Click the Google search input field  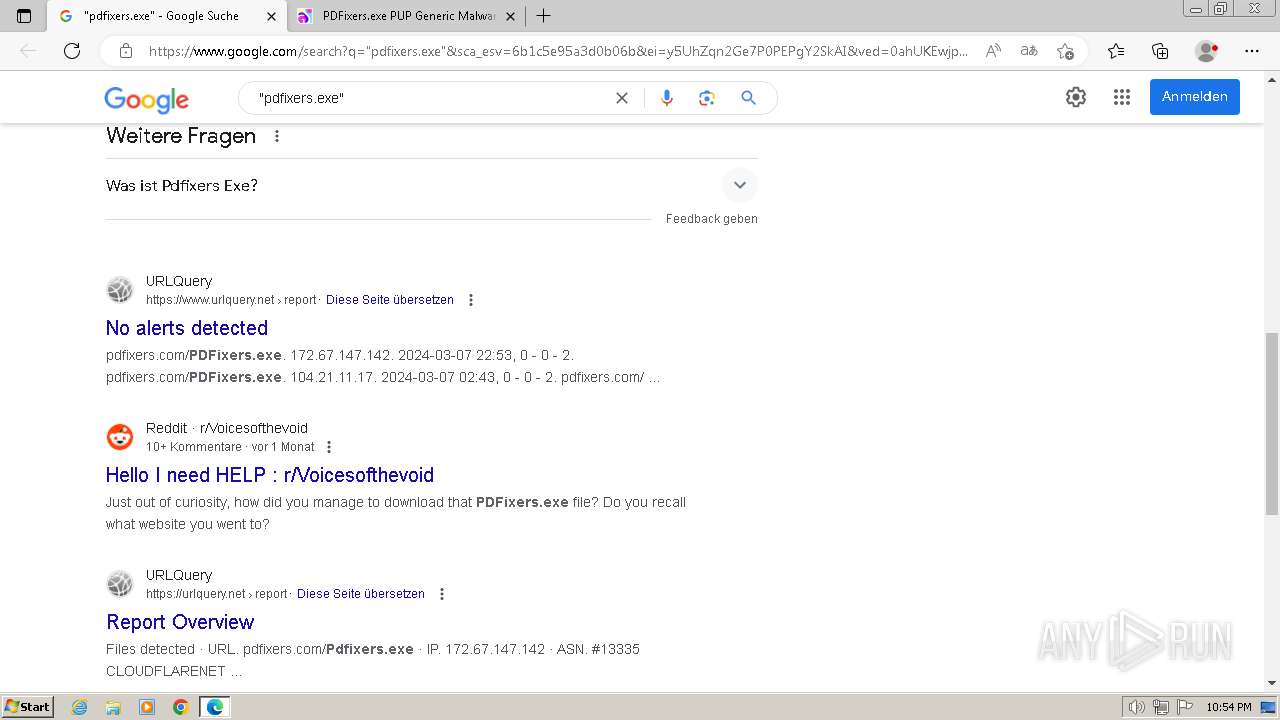pyautogui.click(x=430, y=98)
